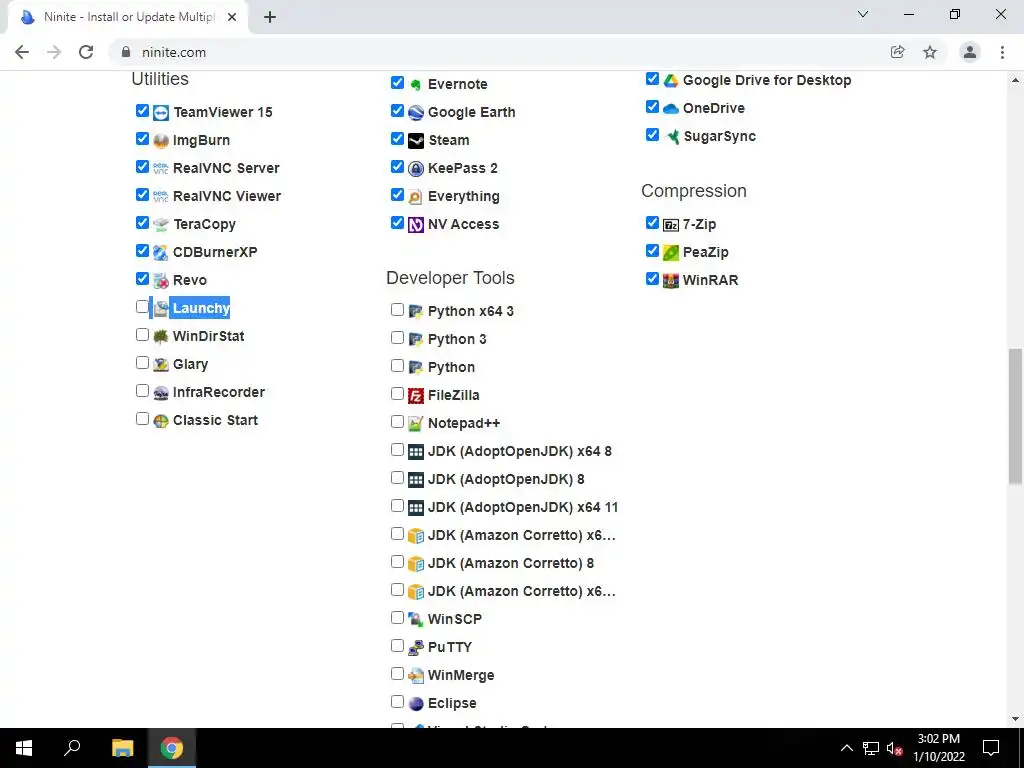Click the Glary app icon
Viewport: 1024px width, 768px height.
pyautogui.click(x=161, y=365)
